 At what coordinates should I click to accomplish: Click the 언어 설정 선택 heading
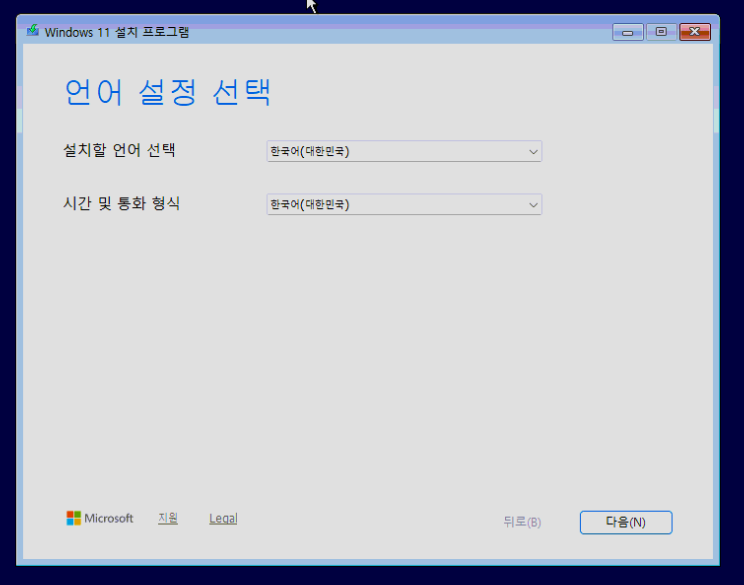click(167, 92)
